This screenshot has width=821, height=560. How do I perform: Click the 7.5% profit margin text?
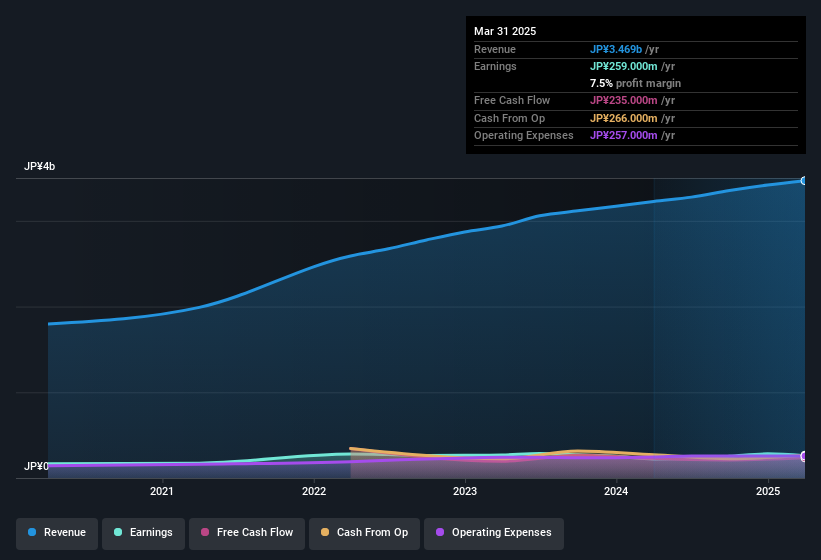click(635, 83)
